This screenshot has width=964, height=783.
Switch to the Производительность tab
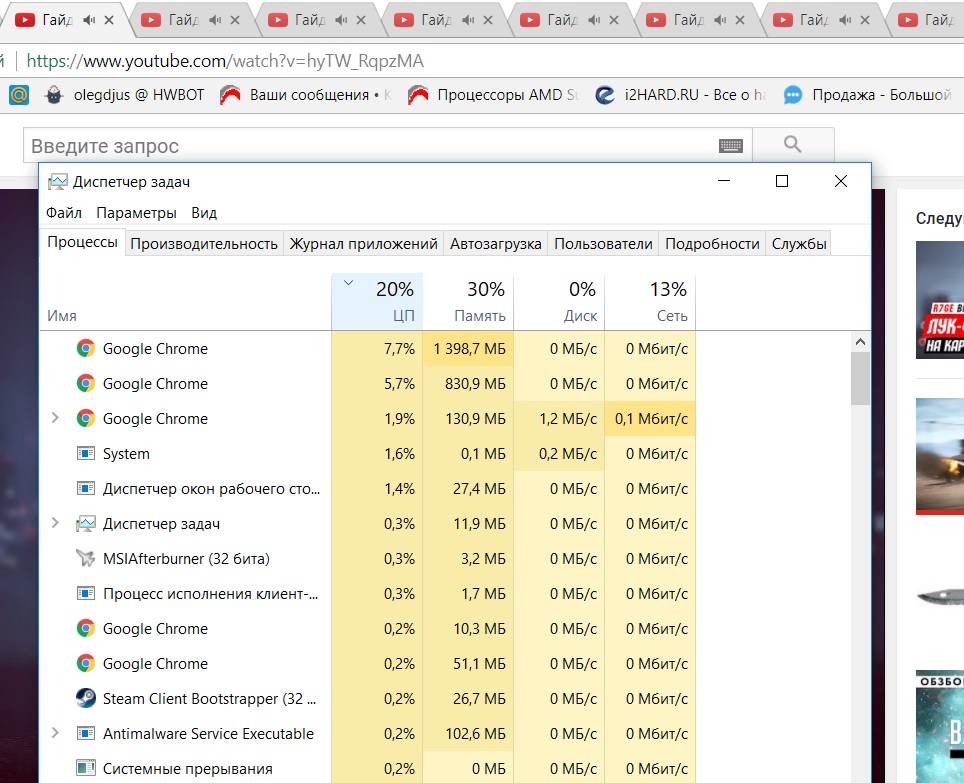204,243
